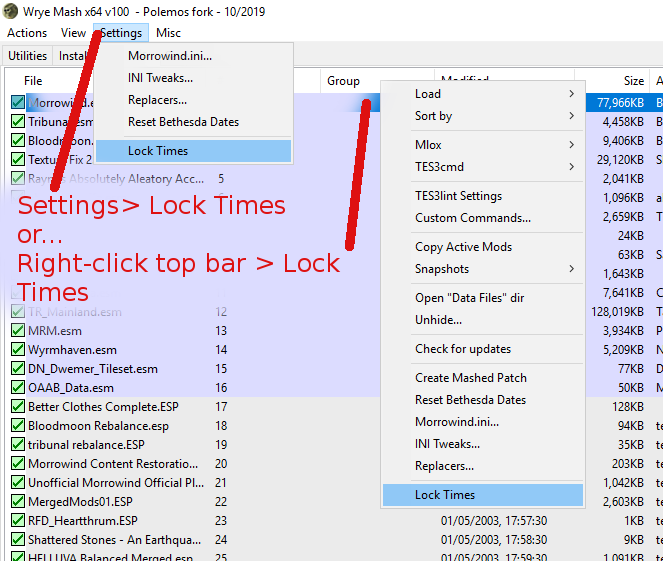This screenshot has height=561, width=663.
Task: Expand the Sort by submenu
Action: (x=483, y=116)
